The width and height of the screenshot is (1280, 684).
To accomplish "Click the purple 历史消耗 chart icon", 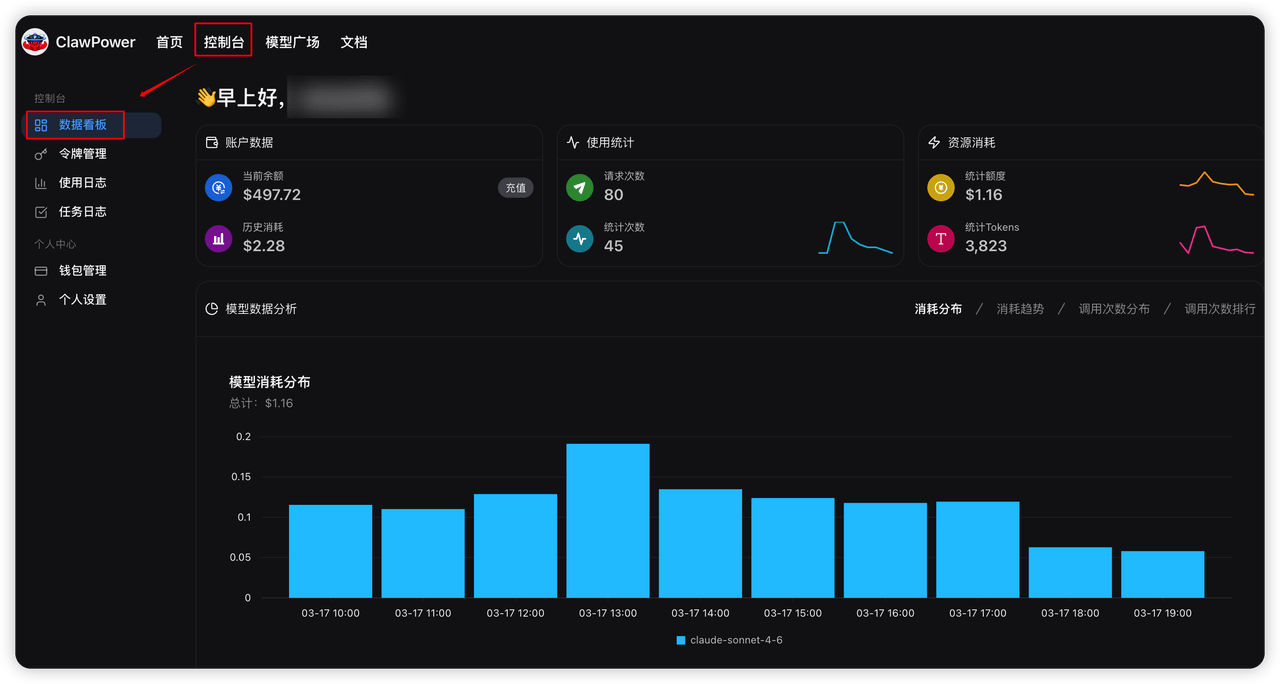I will pyautogui.click(x=218, y=238).
